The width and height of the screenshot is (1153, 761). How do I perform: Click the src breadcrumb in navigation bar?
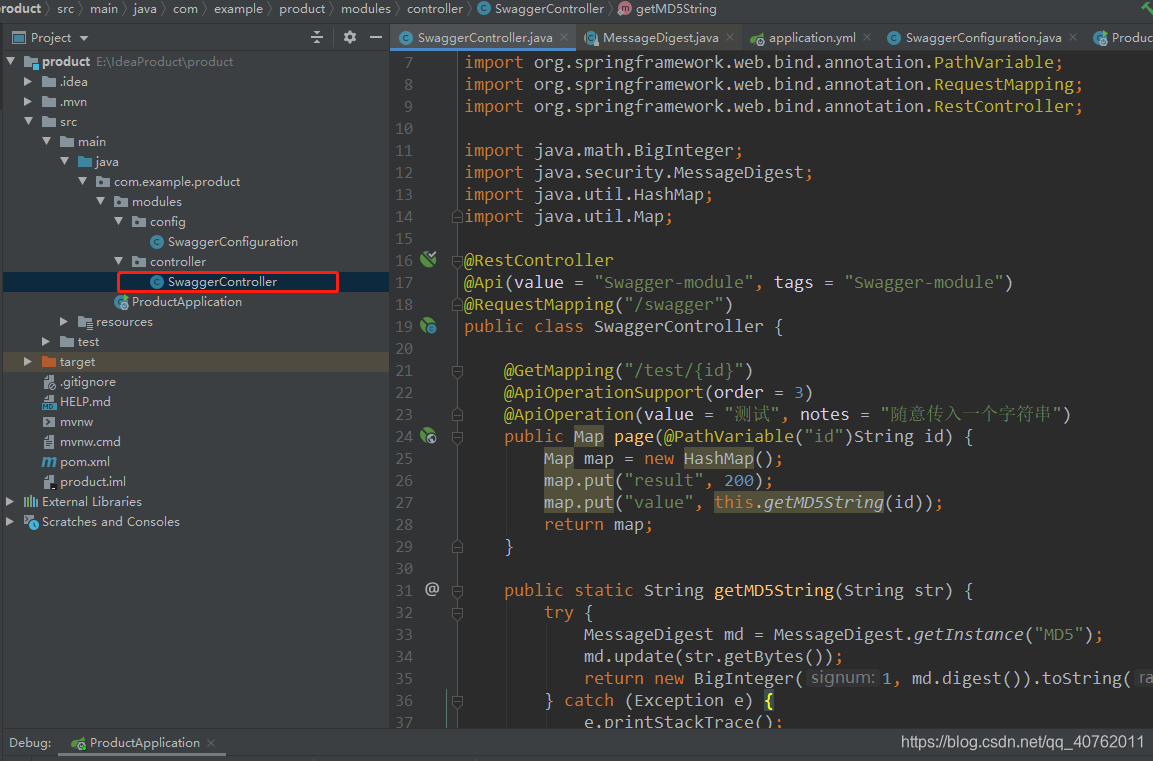(x=65, y=9)
